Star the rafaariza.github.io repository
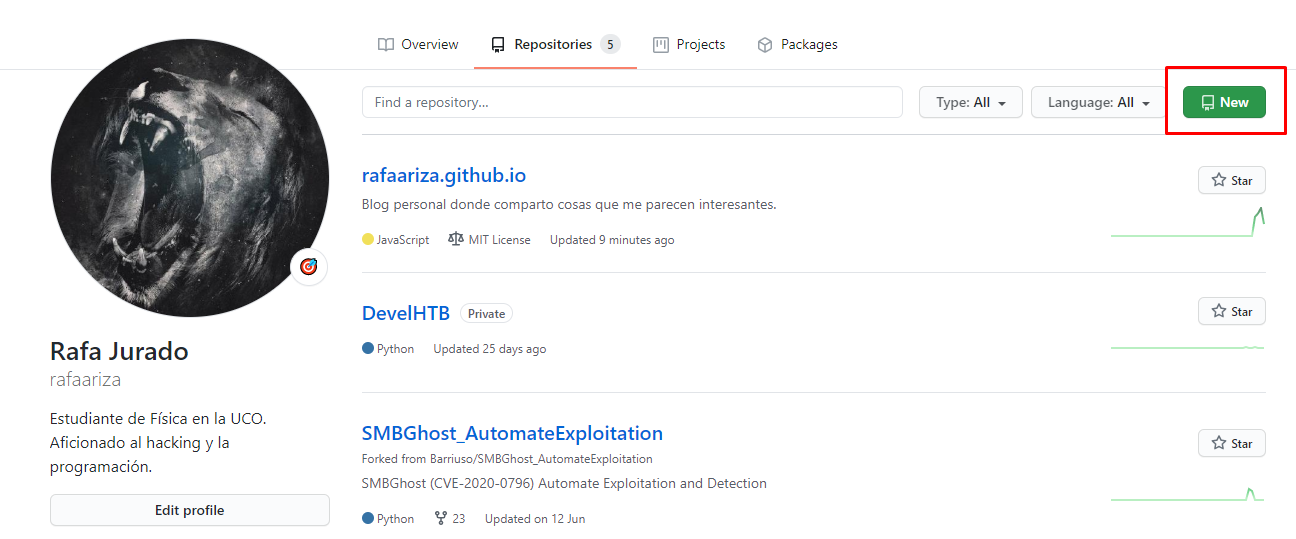 [x=1231, y=180]
